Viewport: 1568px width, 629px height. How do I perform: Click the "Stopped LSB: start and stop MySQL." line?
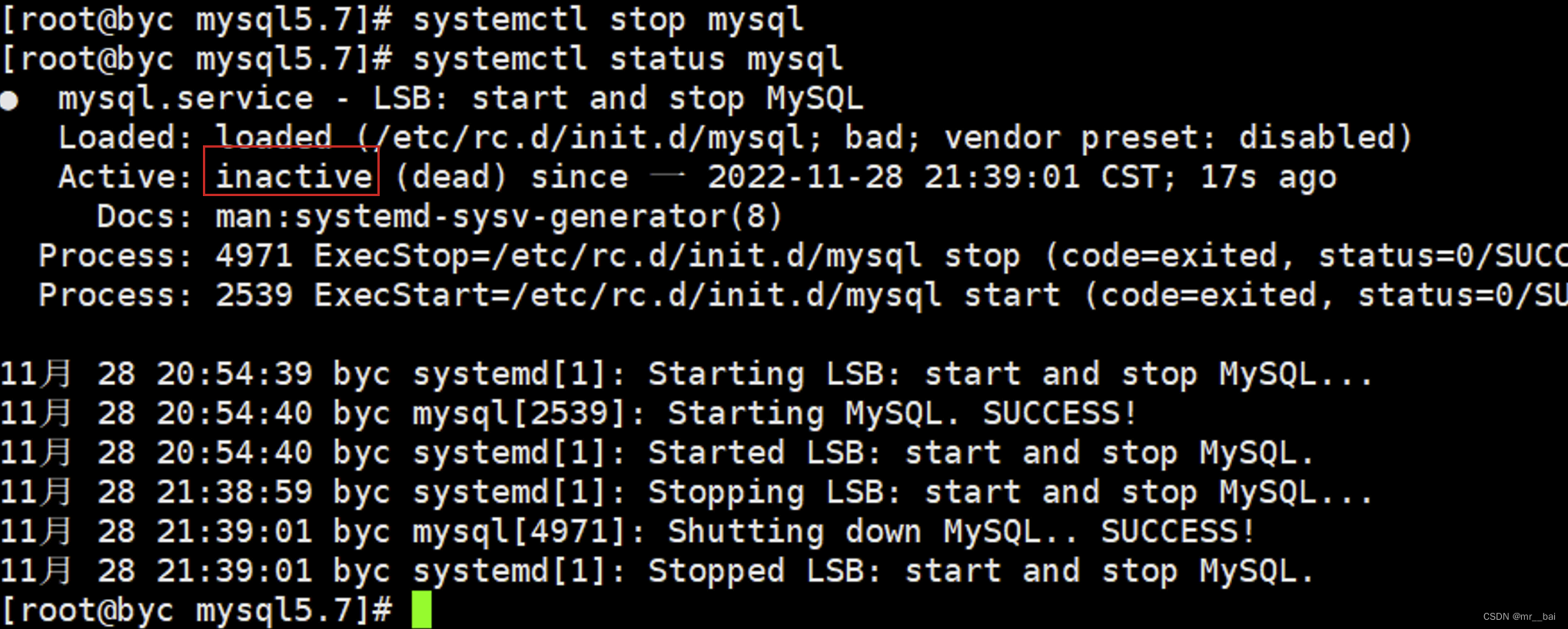tap(980, 571)
